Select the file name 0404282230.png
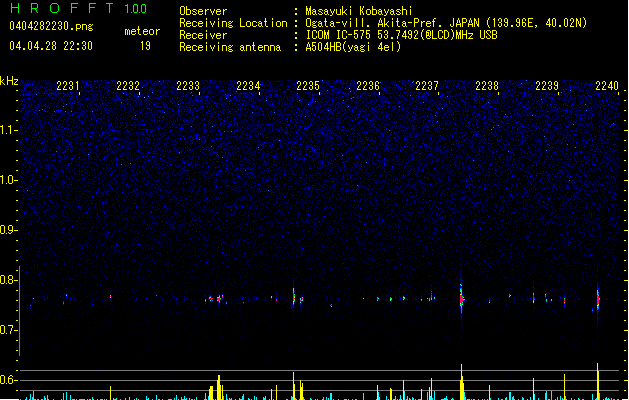 [51, 26]
